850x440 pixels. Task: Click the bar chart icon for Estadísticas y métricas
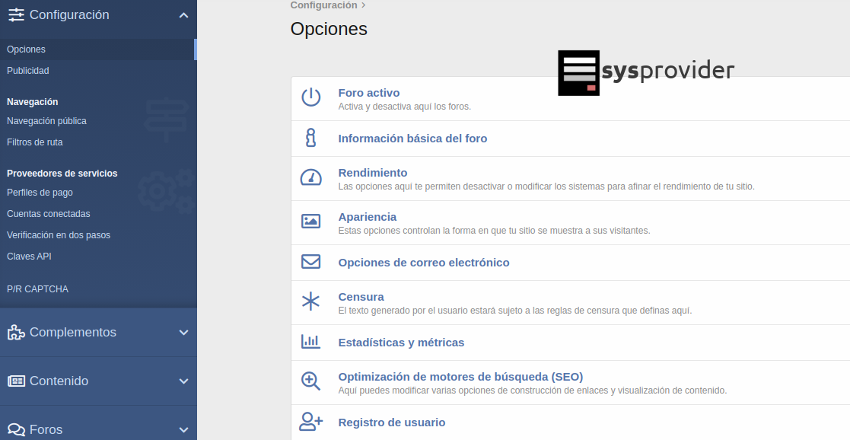coord(311,342)
